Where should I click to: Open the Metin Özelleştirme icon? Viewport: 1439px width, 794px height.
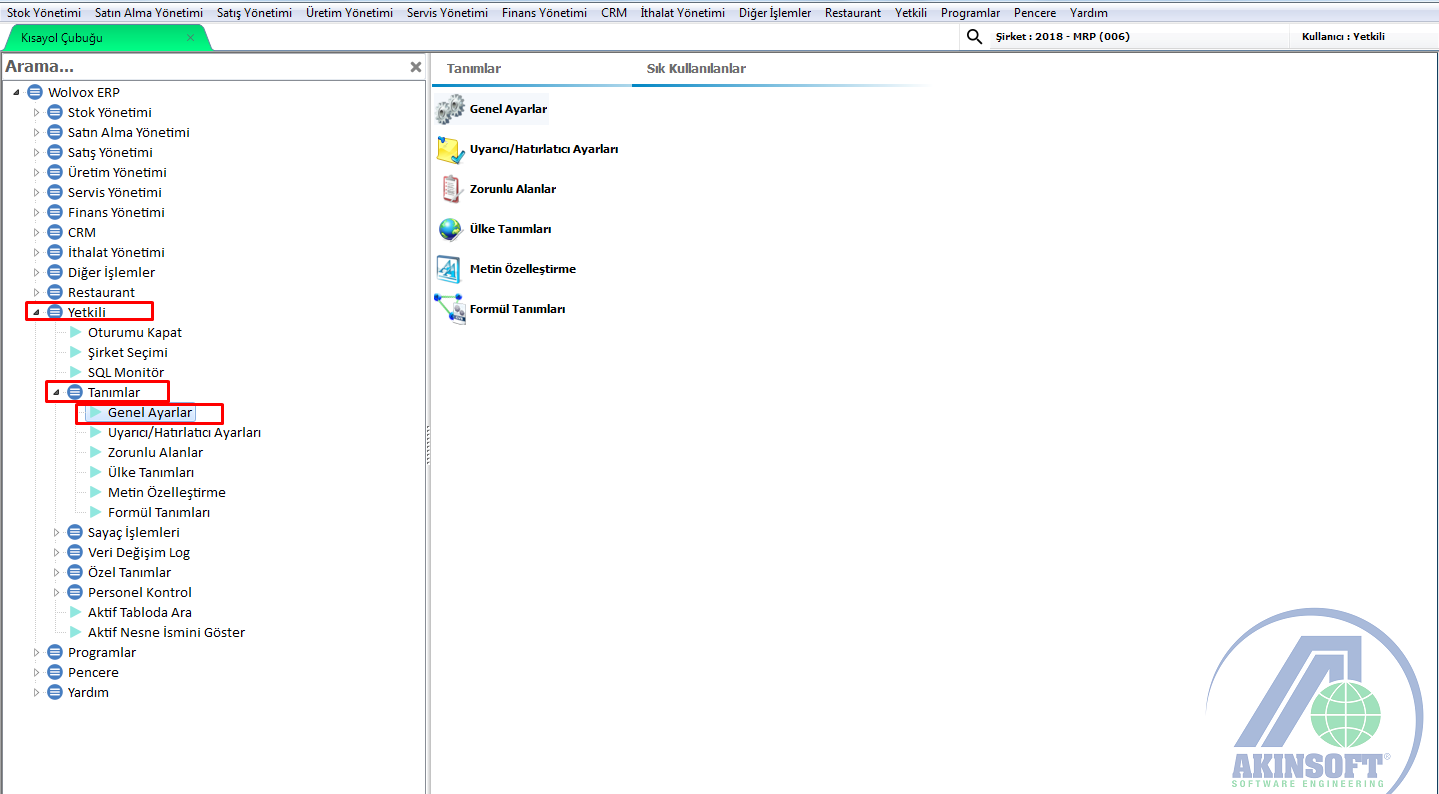(x=449, y=269)
